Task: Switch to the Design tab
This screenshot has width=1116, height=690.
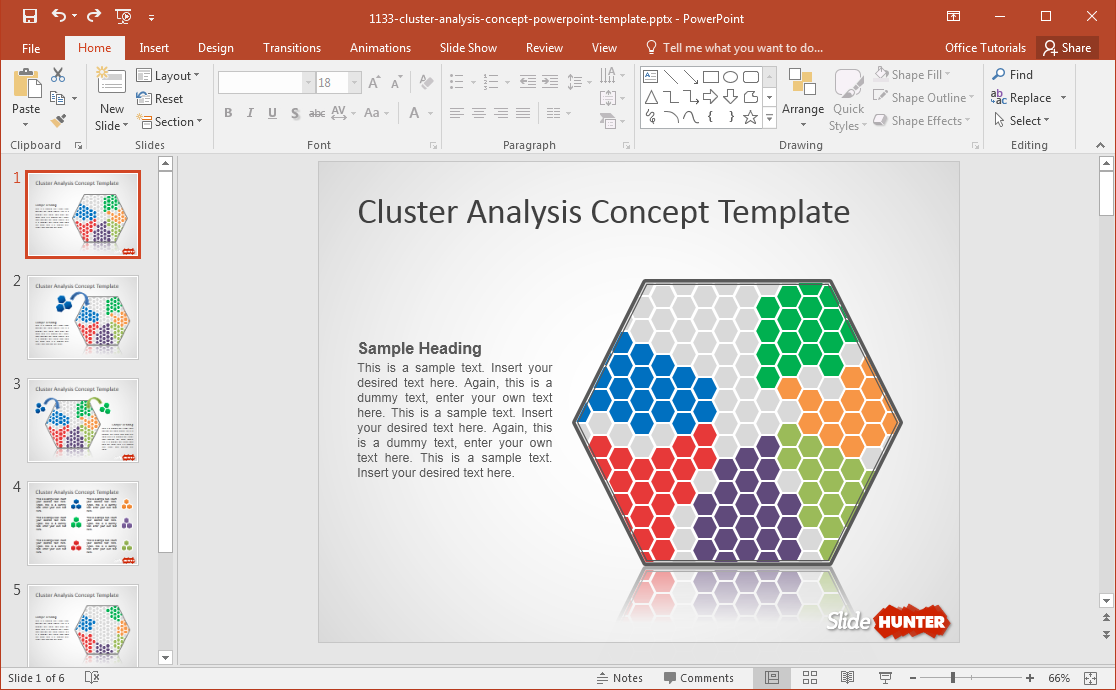Action: pyautogui.click(x=215, y=48)
